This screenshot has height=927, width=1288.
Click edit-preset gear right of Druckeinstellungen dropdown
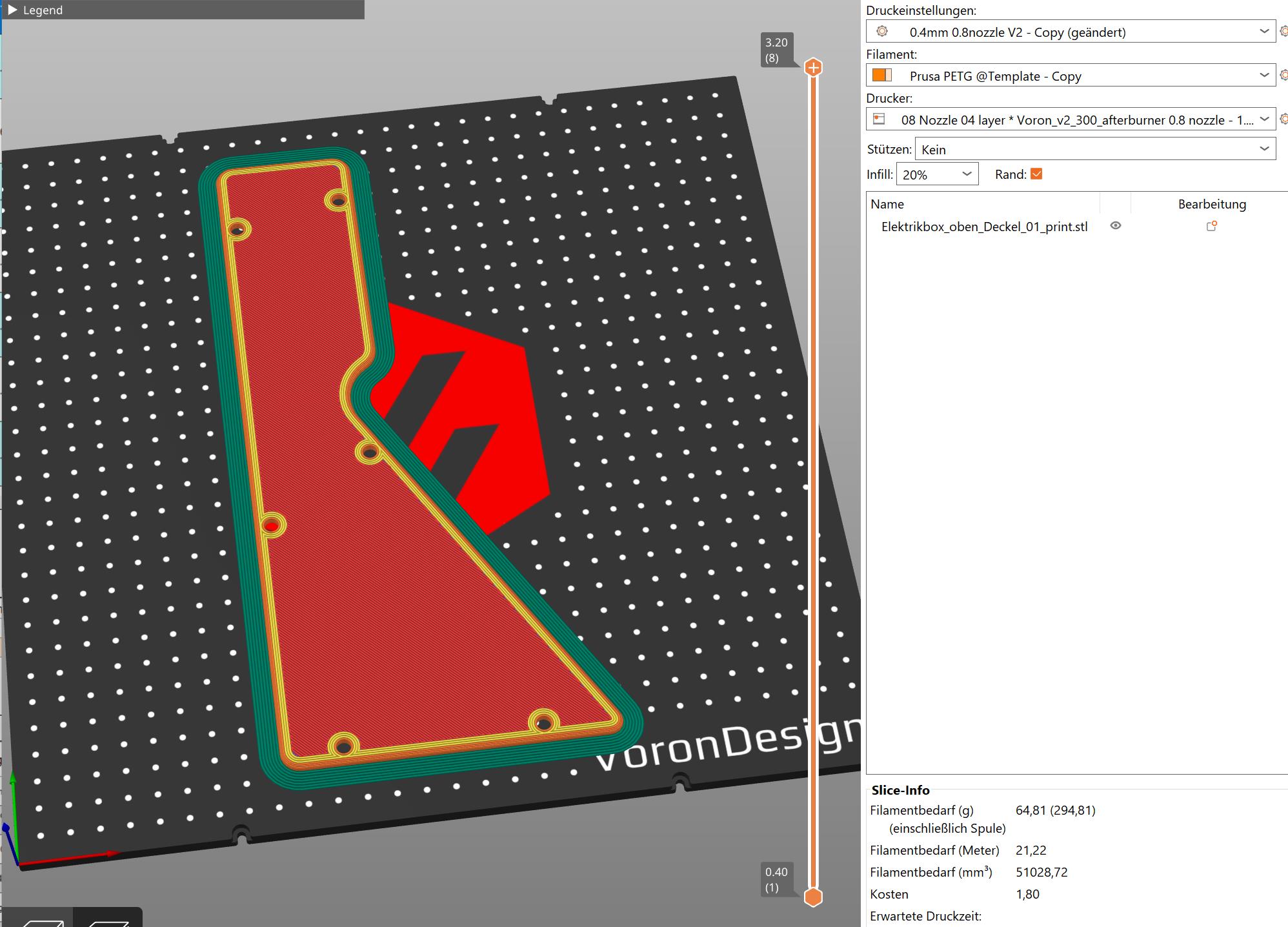[x=1283, y=31]
